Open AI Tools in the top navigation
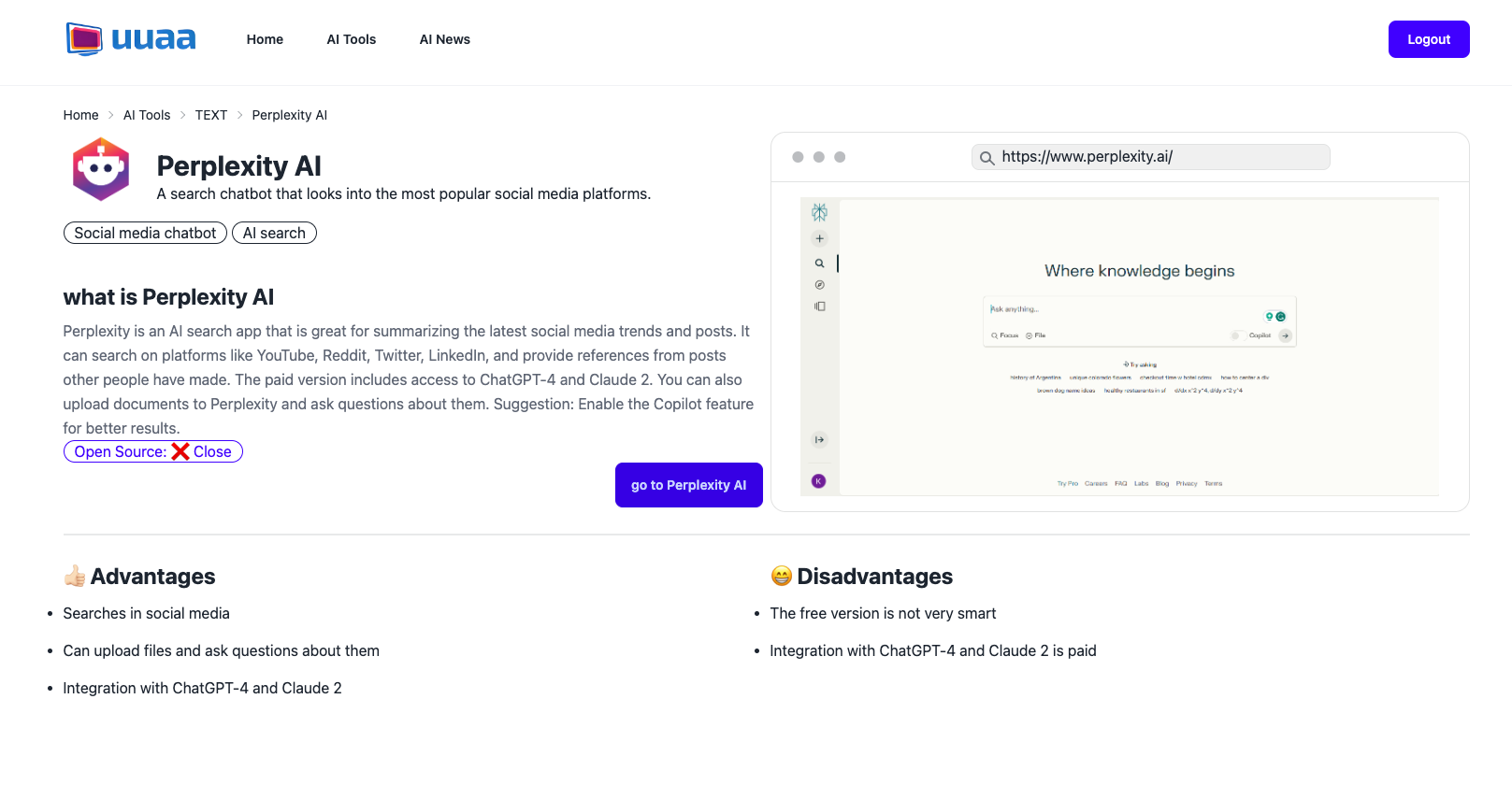Viewport: 1512px width, 799px height. click(x=352, y=39)
